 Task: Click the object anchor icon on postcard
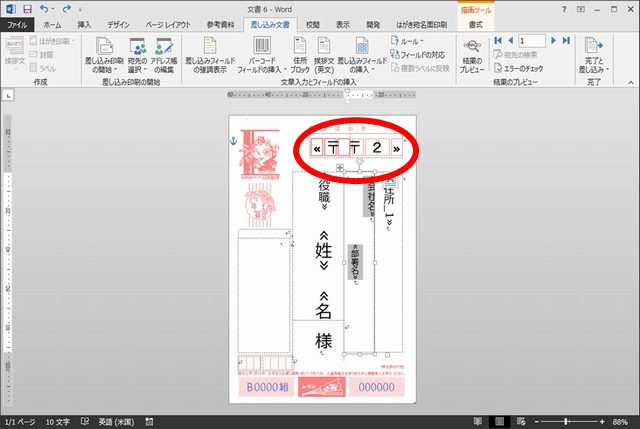tap(233, 141)
